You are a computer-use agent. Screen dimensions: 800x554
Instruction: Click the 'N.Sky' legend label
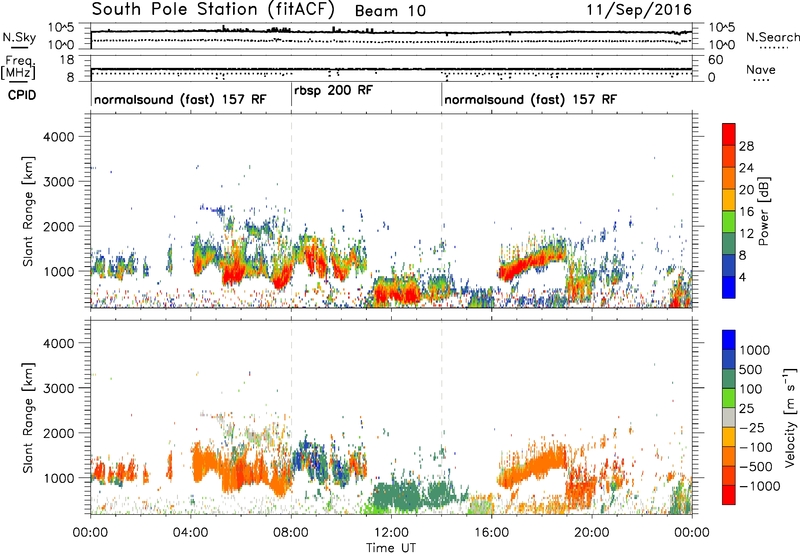[19, 37]
